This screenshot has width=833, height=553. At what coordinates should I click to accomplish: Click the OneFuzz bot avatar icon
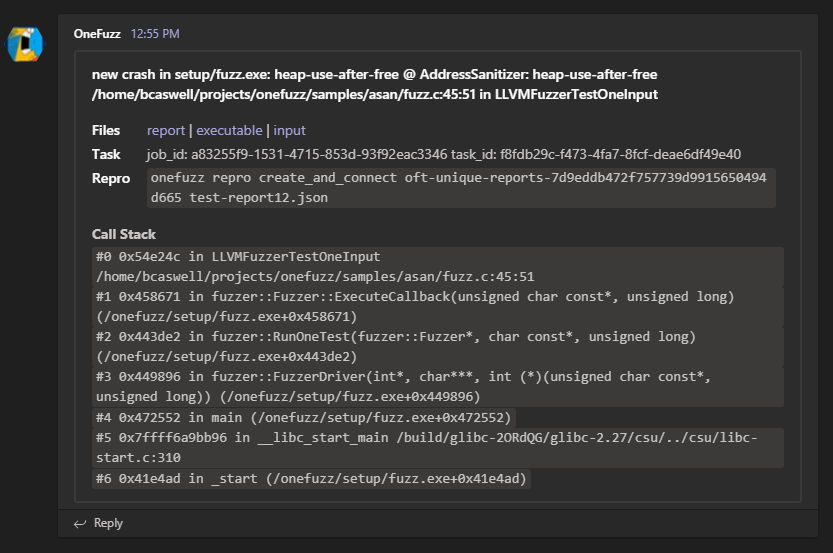pyautogui.click(x=25, y=45)
